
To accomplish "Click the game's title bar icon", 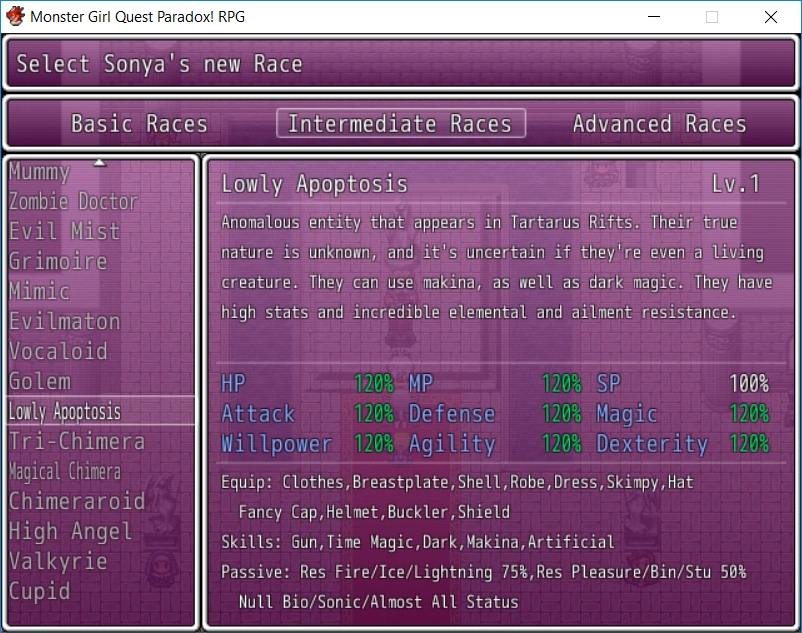I will point(15,16).
